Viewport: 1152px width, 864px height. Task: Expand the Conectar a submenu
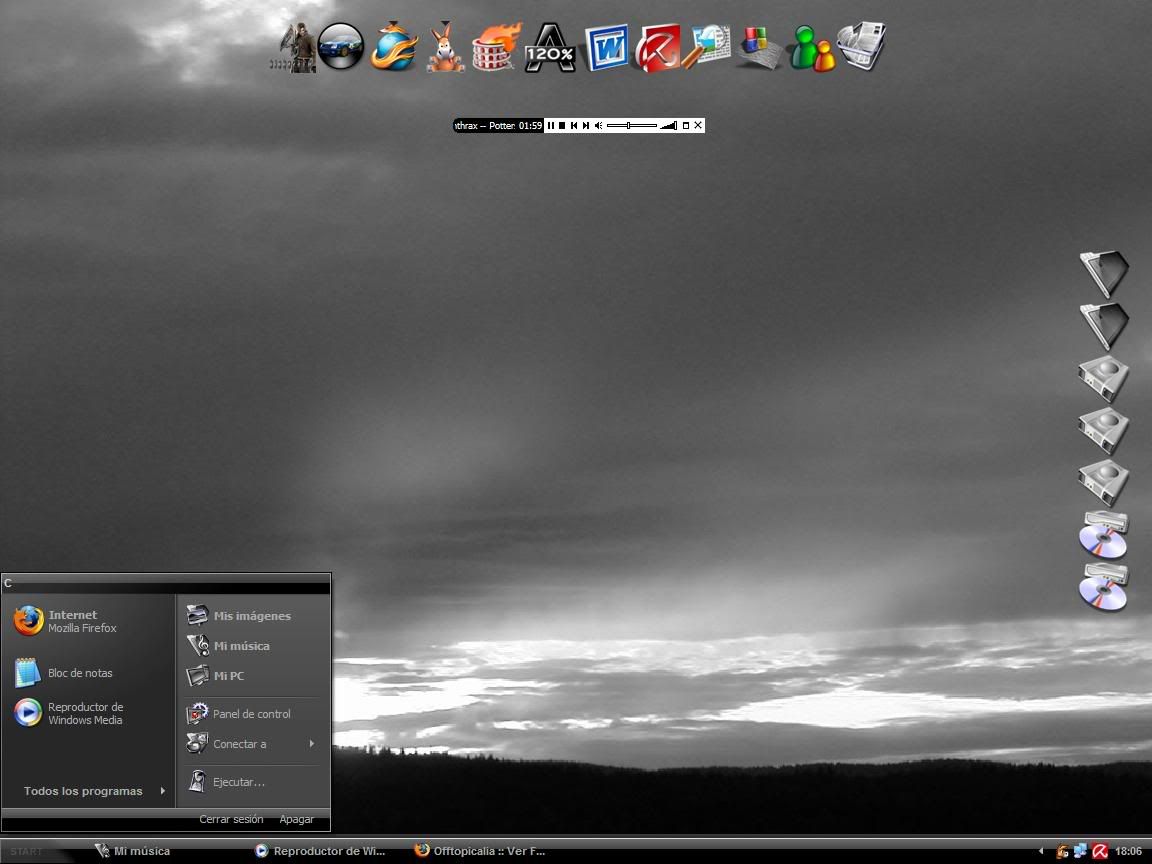pyautogui.click(x=252, y=744)
